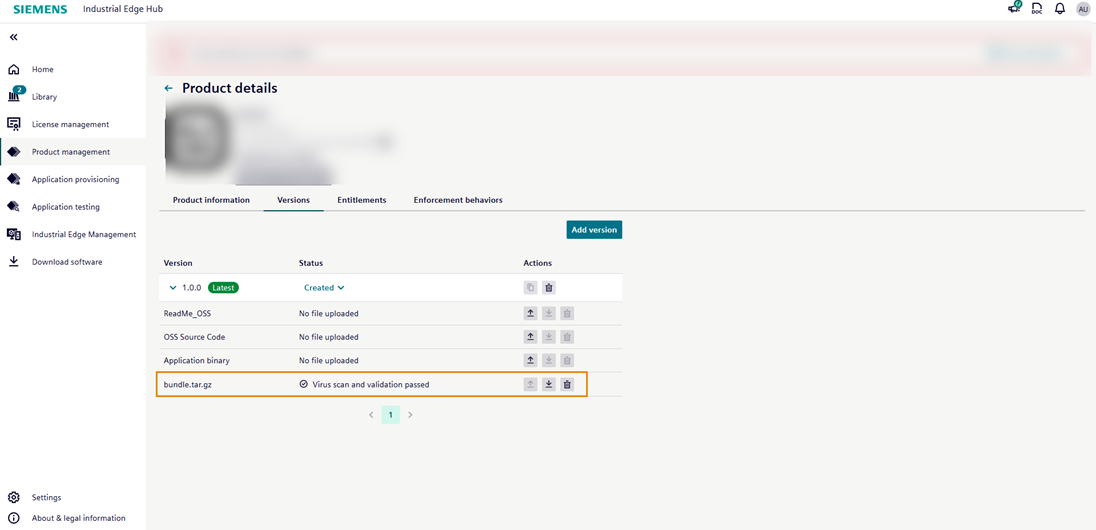The image size is (1096, 530).
Task: Upload file for ReadMe_OSS row
Action: (531, 313)
